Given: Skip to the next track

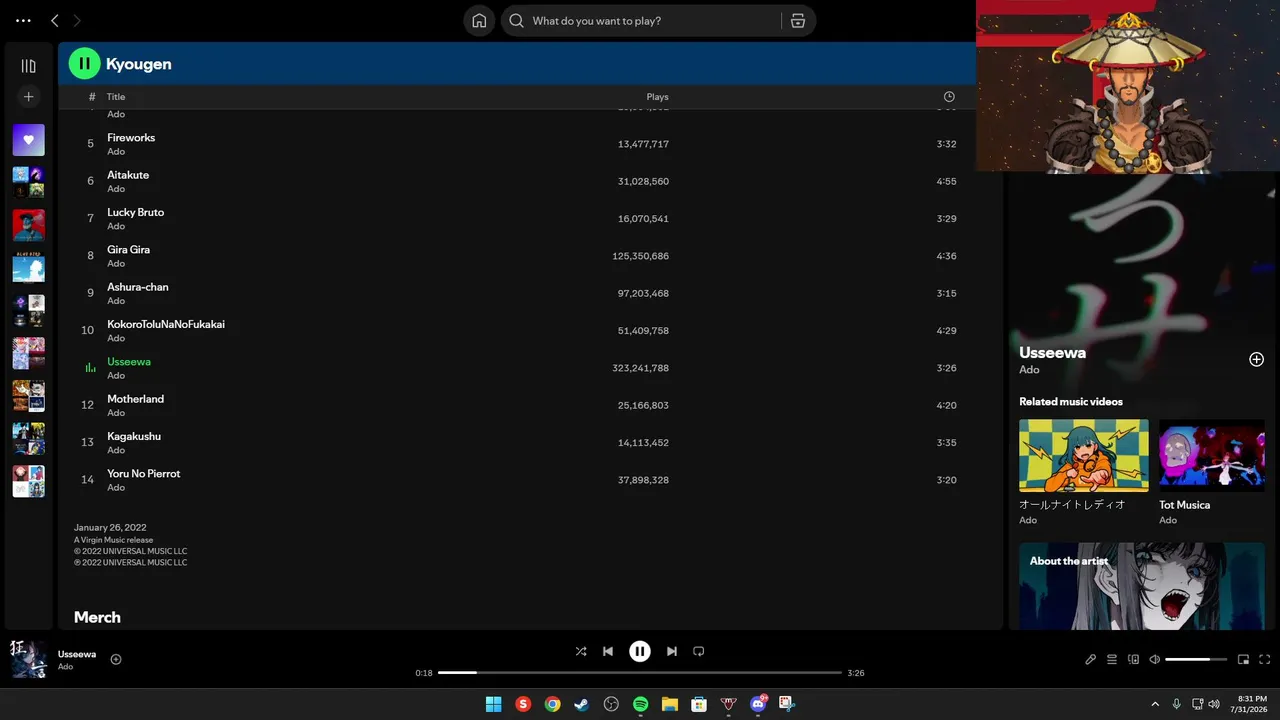Looking at the screenshot, I should [x=672, y=651].
